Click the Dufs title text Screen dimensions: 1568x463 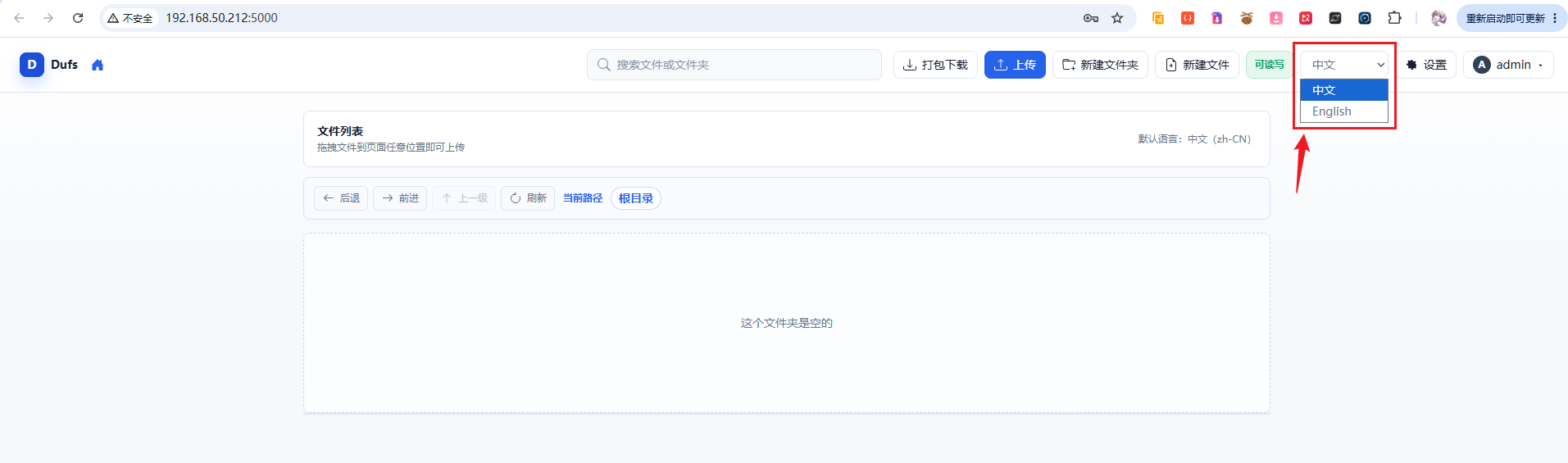click(x=64, y=65)
